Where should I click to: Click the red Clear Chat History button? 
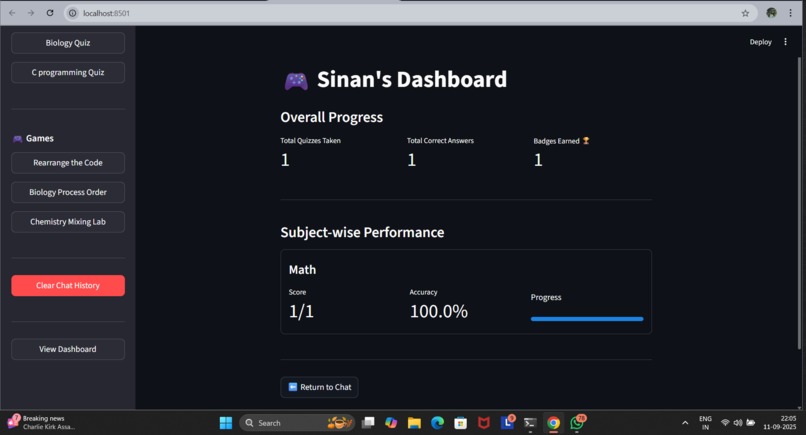pyautogui.click(x=68, y=285)
